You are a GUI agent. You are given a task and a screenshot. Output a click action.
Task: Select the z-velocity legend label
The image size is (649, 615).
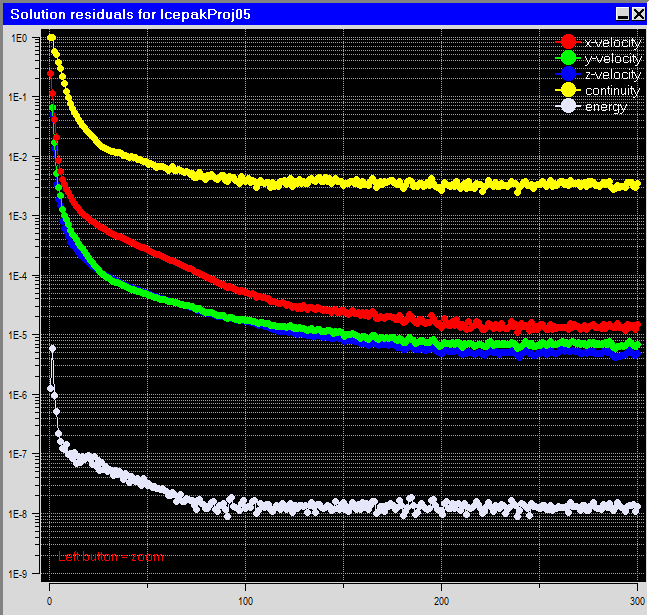[612, 75]
